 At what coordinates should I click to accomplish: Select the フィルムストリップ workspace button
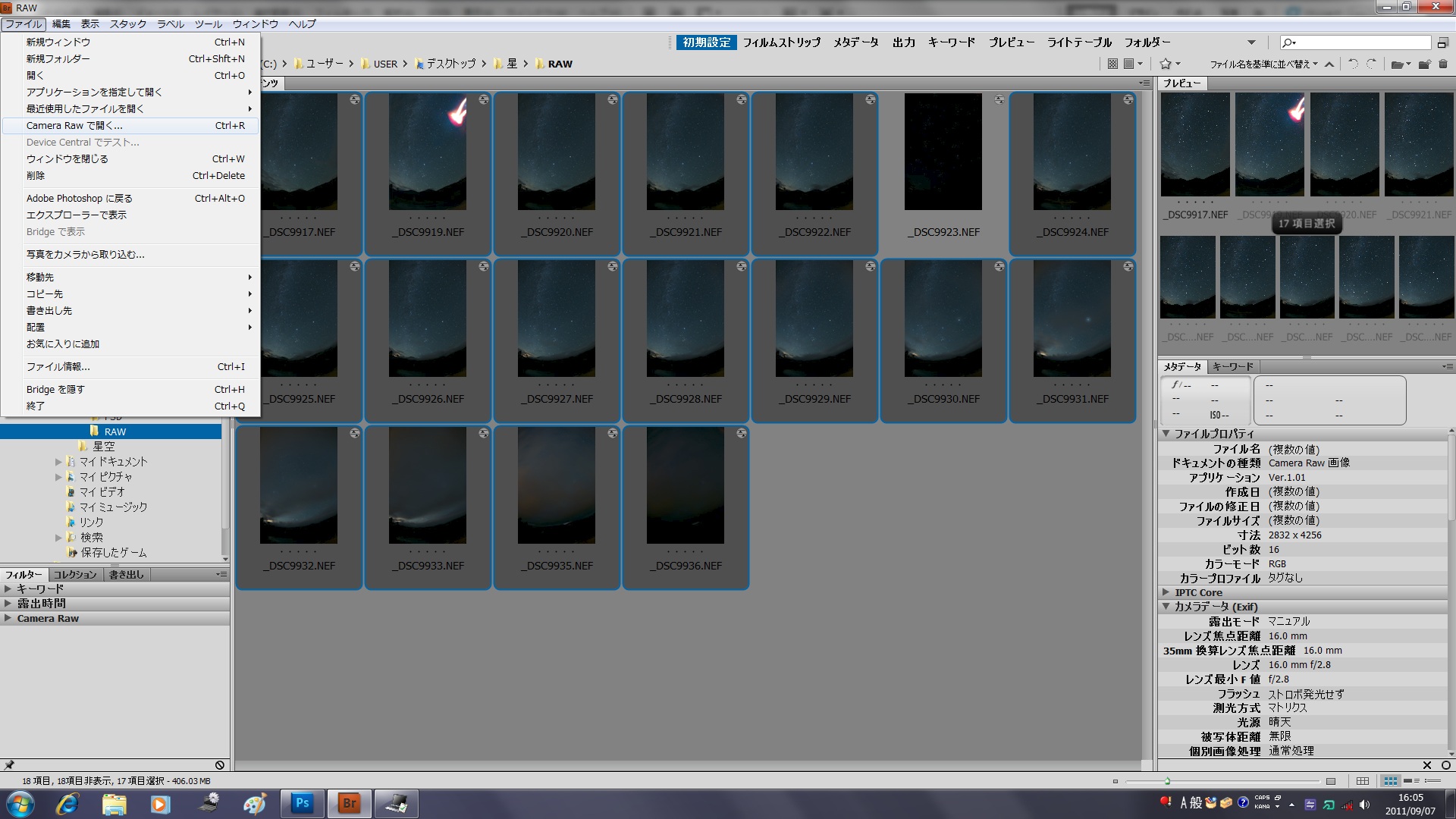(x=781, y=42)
